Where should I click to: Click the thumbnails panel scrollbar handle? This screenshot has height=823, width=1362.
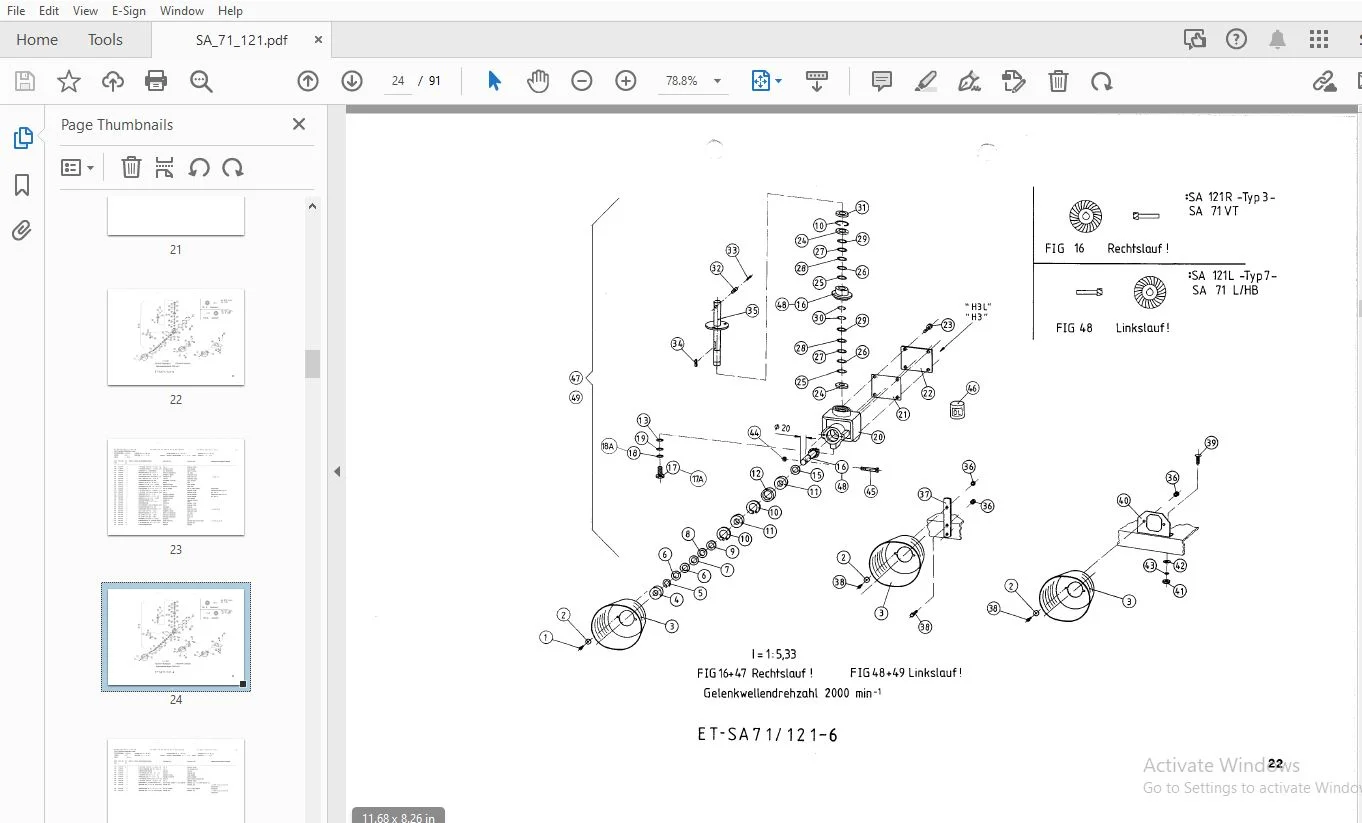(x=313, y=364)
